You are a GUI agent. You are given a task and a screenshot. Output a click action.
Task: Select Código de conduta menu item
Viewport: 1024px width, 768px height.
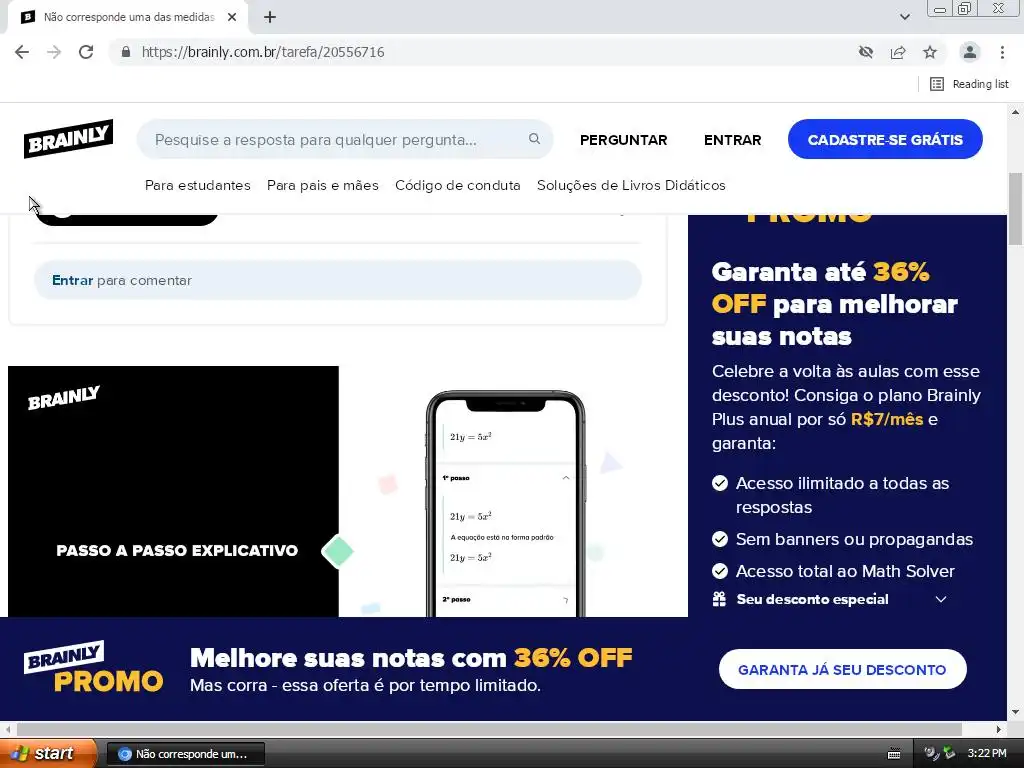pyautogui.click(x=458, y=185)
